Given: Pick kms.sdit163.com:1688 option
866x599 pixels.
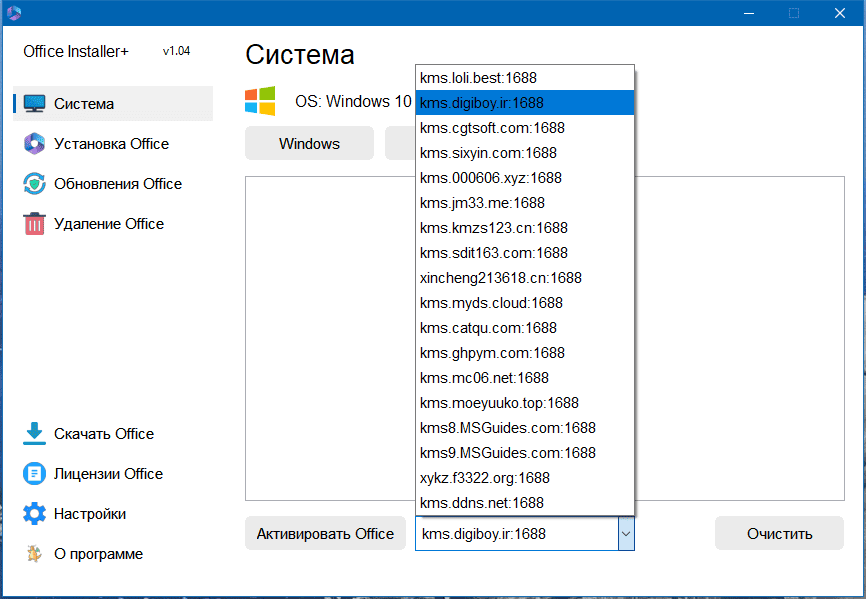Looking at the screenshot, I should coord(525,253).
